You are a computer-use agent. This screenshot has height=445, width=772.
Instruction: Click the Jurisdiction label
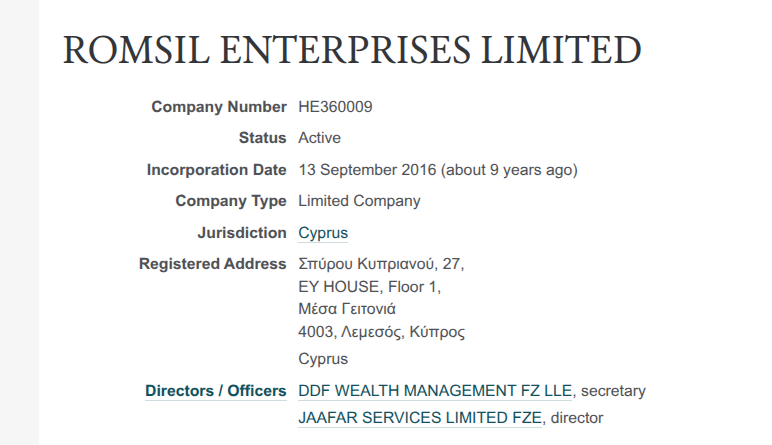(x=241, y=233)
